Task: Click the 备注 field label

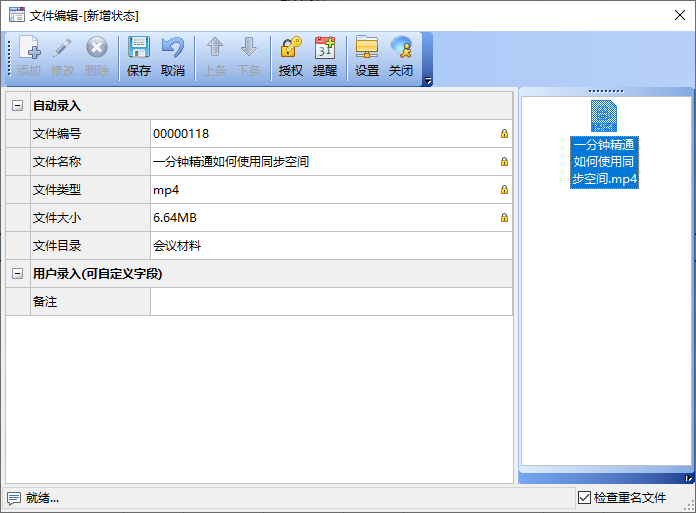Action: [x=45, y=302]
